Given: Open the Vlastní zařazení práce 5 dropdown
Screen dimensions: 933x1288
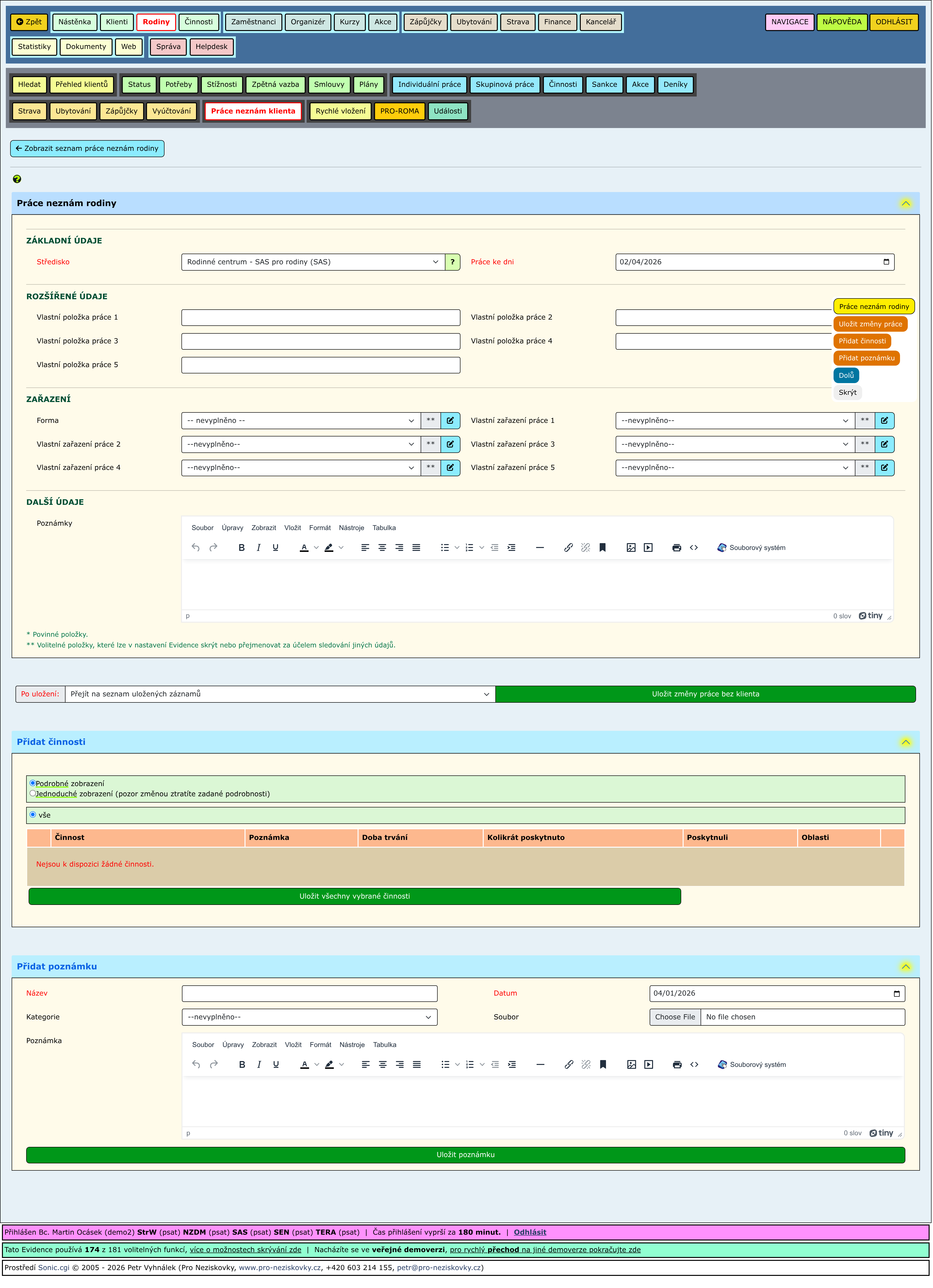Looking at the screenshot, I should [735, 468].
